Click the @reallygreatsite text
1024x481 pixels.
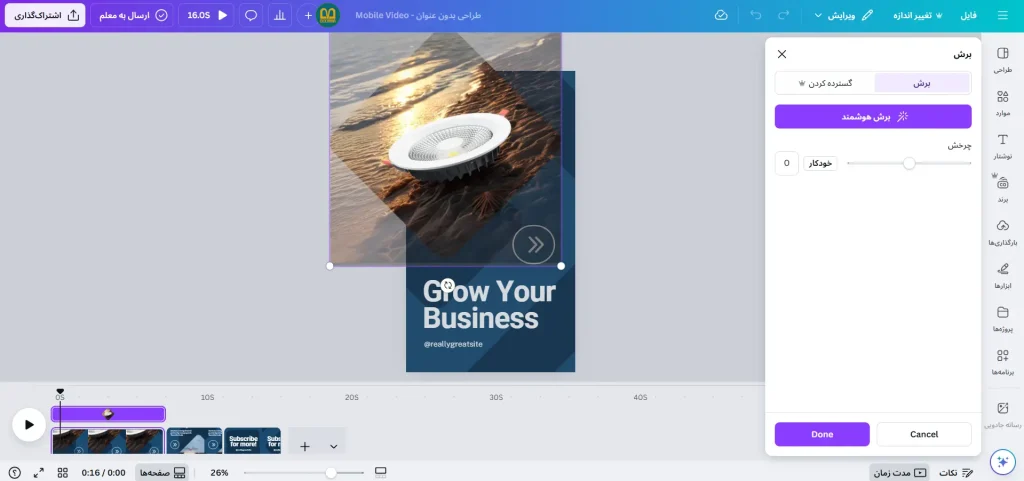coord(453,344)
